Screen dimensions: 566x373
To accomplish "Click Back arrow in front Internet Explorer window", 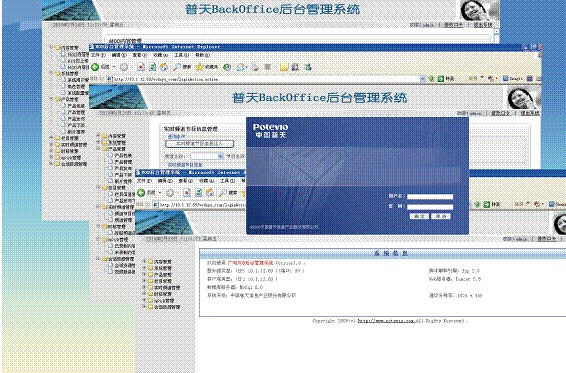I will (141, 193).
